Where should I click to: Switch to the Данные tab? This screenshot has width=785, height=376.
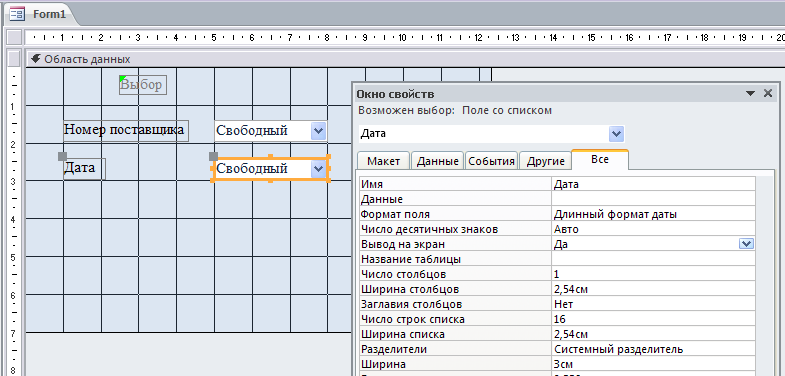[x=438, y=161]
